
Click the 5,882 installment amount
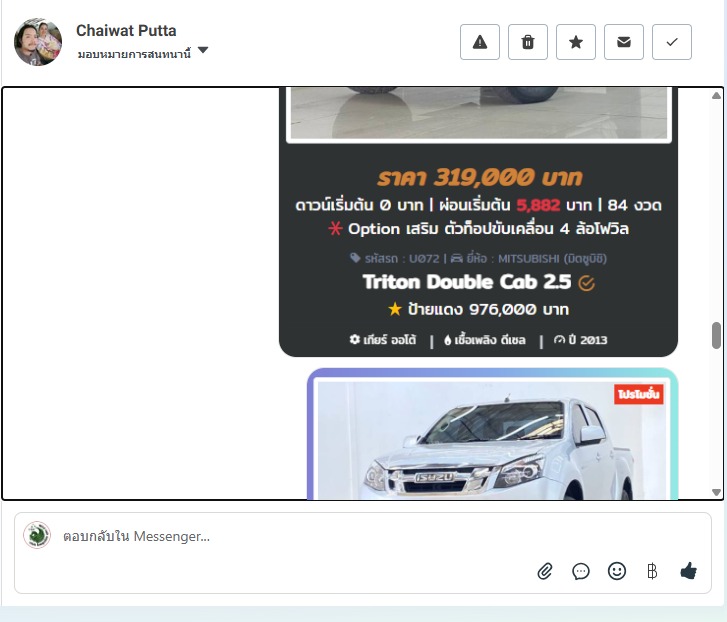pos(538,205)
